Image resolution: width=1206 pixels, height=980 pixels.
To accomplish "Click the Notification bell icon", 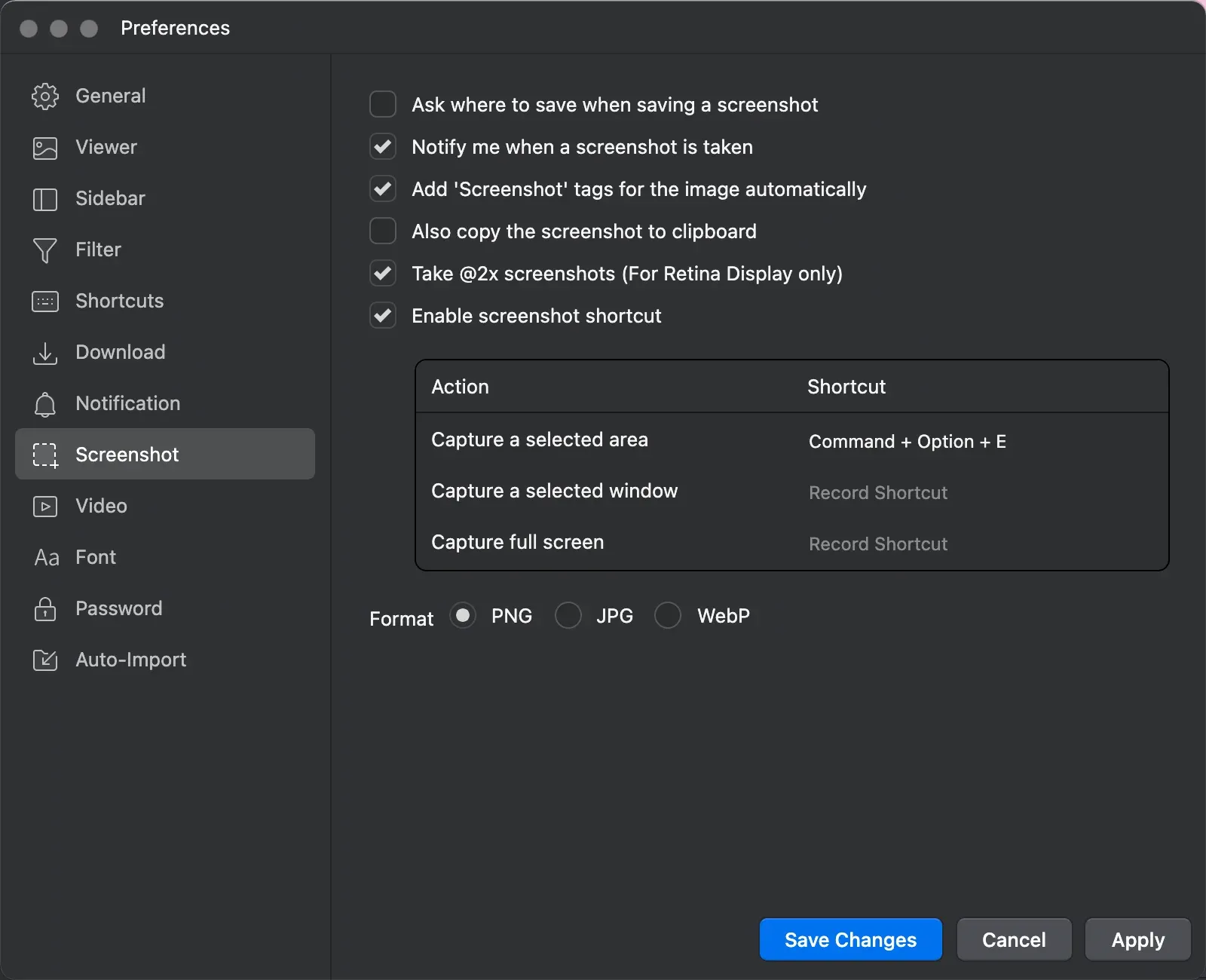I will pyautogui.click(x=45, y=404).
